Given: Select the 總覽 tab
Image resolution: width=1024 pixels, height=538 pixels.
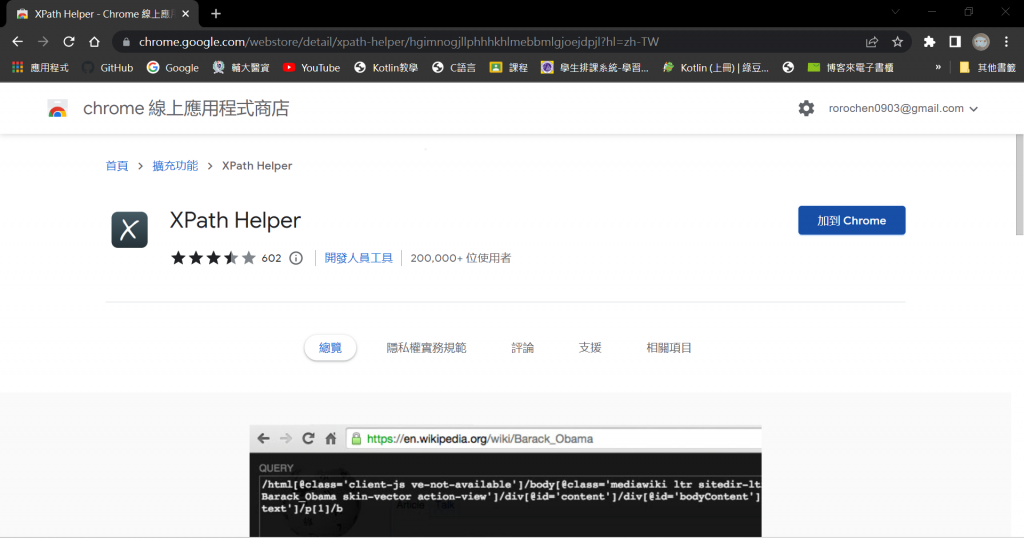Looking at the screenshot, I should [330, 348].
